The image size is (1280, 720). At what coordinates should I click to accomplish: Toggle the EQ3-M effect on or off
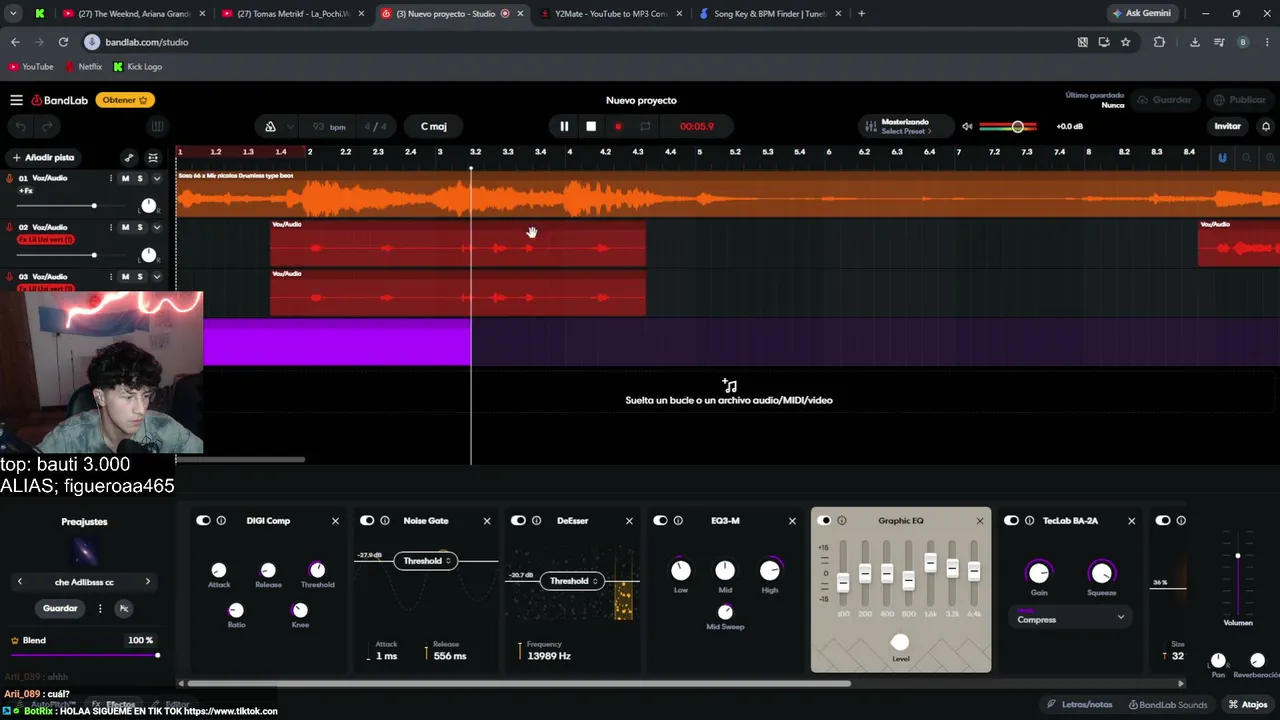660,521
